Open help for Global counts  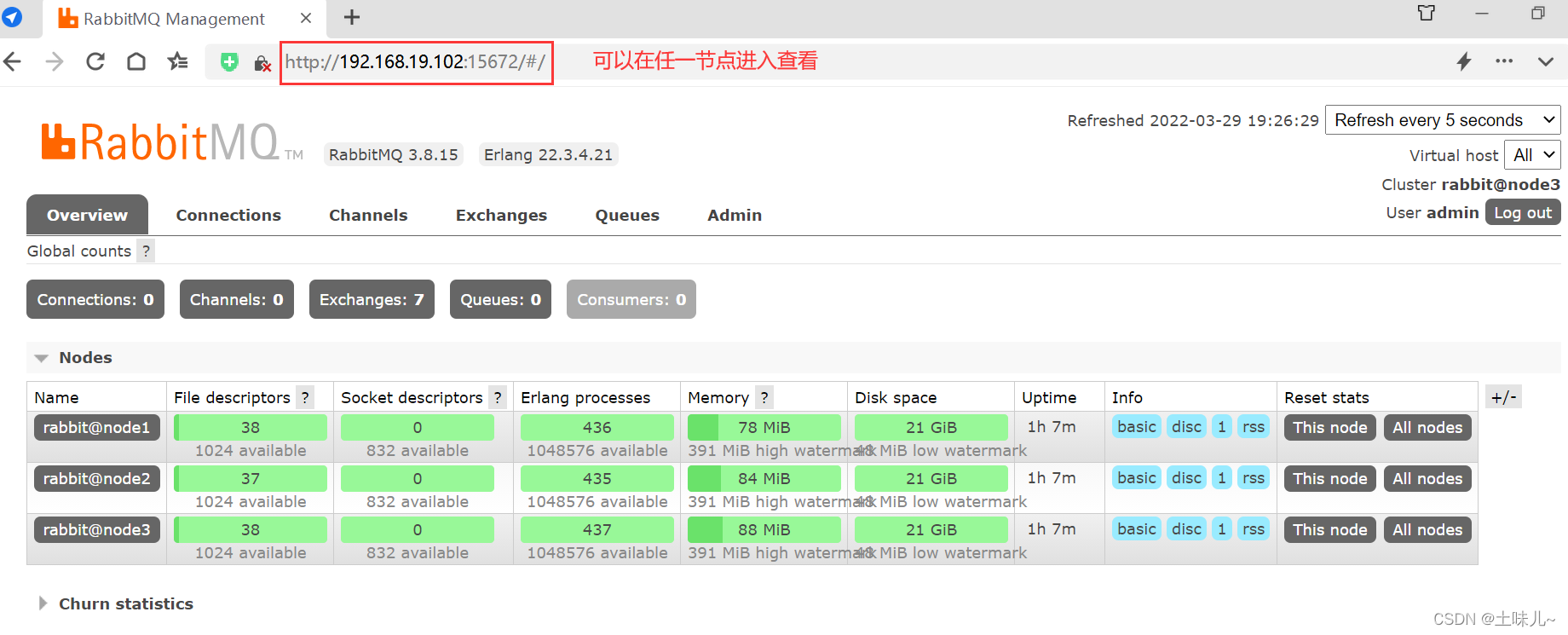(x=146, y=251)
